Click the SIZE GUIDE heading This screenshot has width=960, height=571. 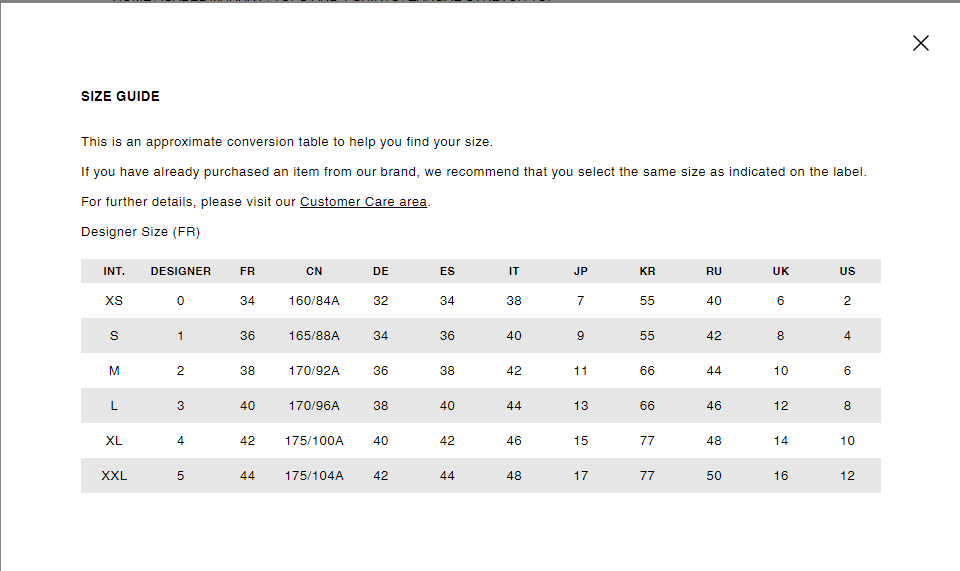(120, 97)
